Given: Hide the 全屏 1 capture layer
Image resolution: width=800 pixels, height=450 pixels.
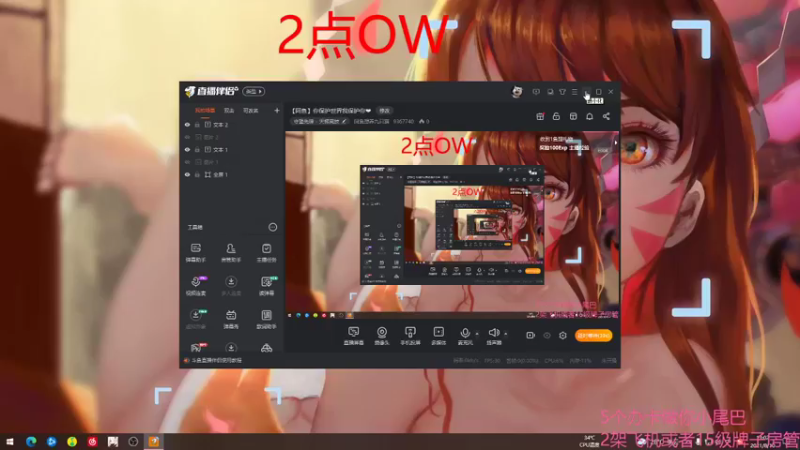Looking at the screenshot, I should [187, 174].
